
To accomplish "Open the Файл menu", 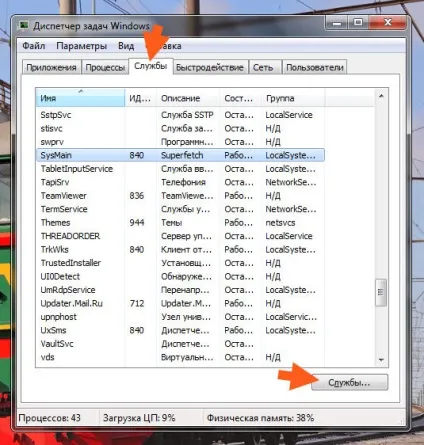I will click(x=34, y=46).
